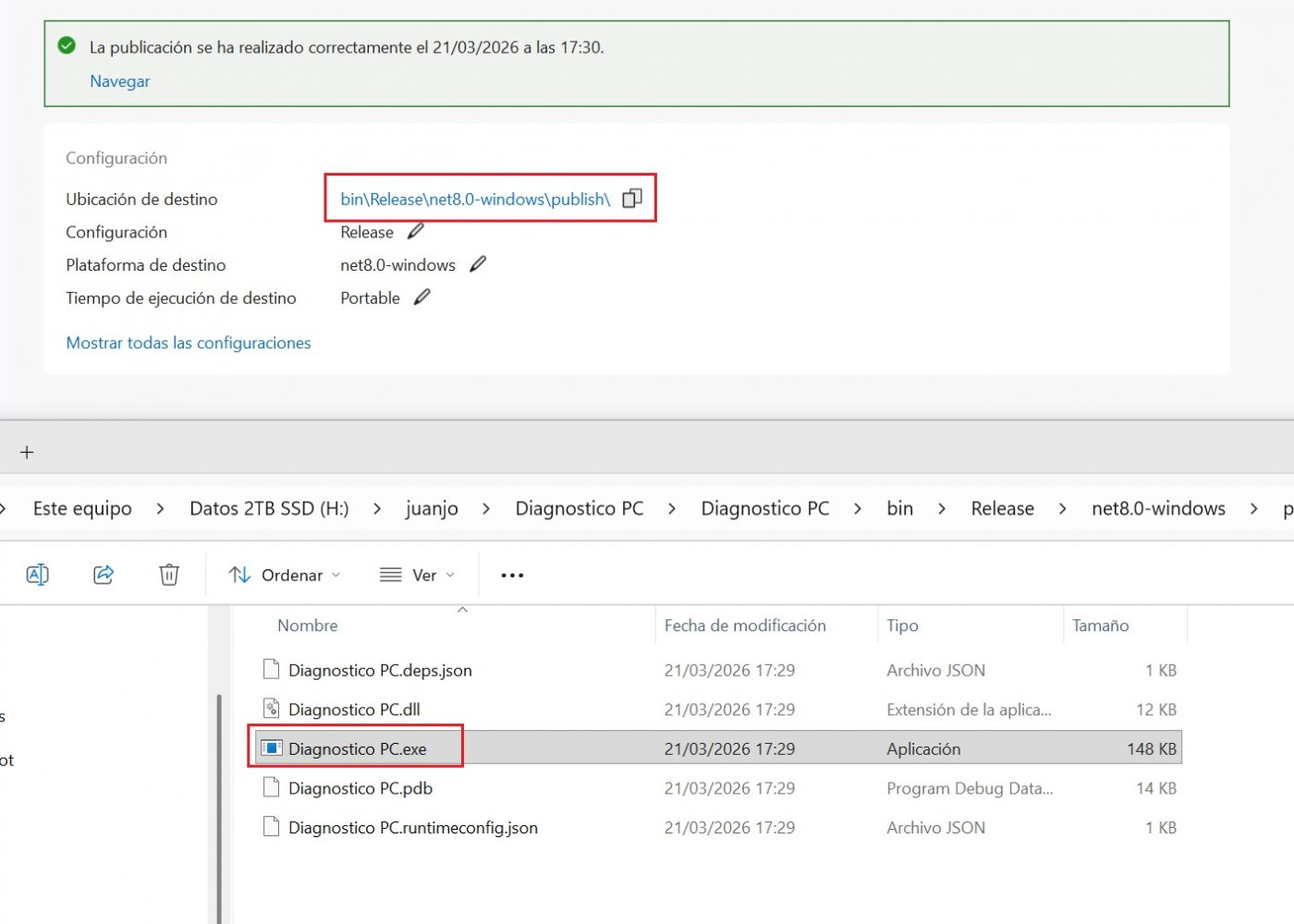
Task: Navigate to Este equipo in breadcrumb
Action: [82, 508]
